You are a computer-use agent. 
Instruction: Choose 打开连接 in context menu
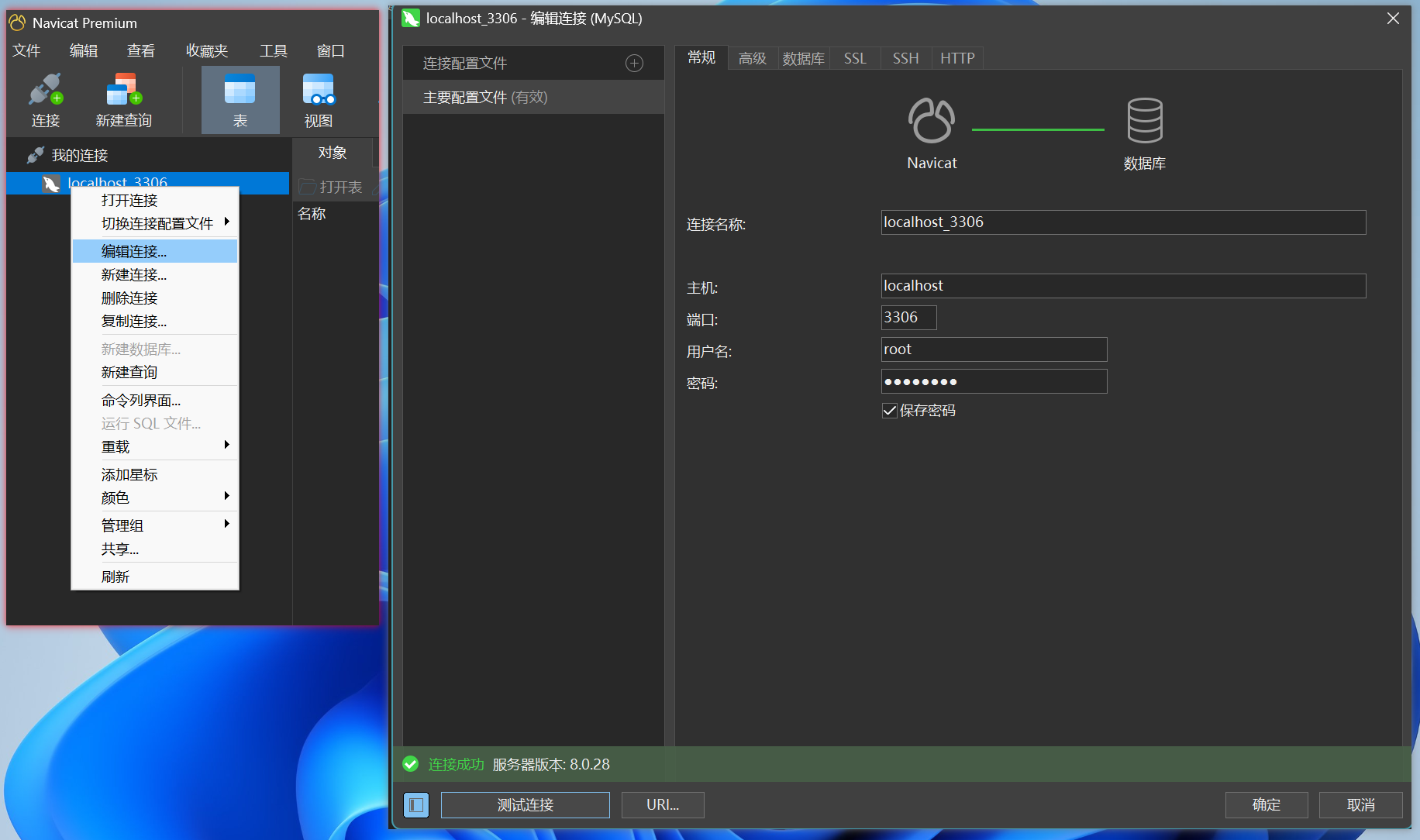tap(155, 201)
